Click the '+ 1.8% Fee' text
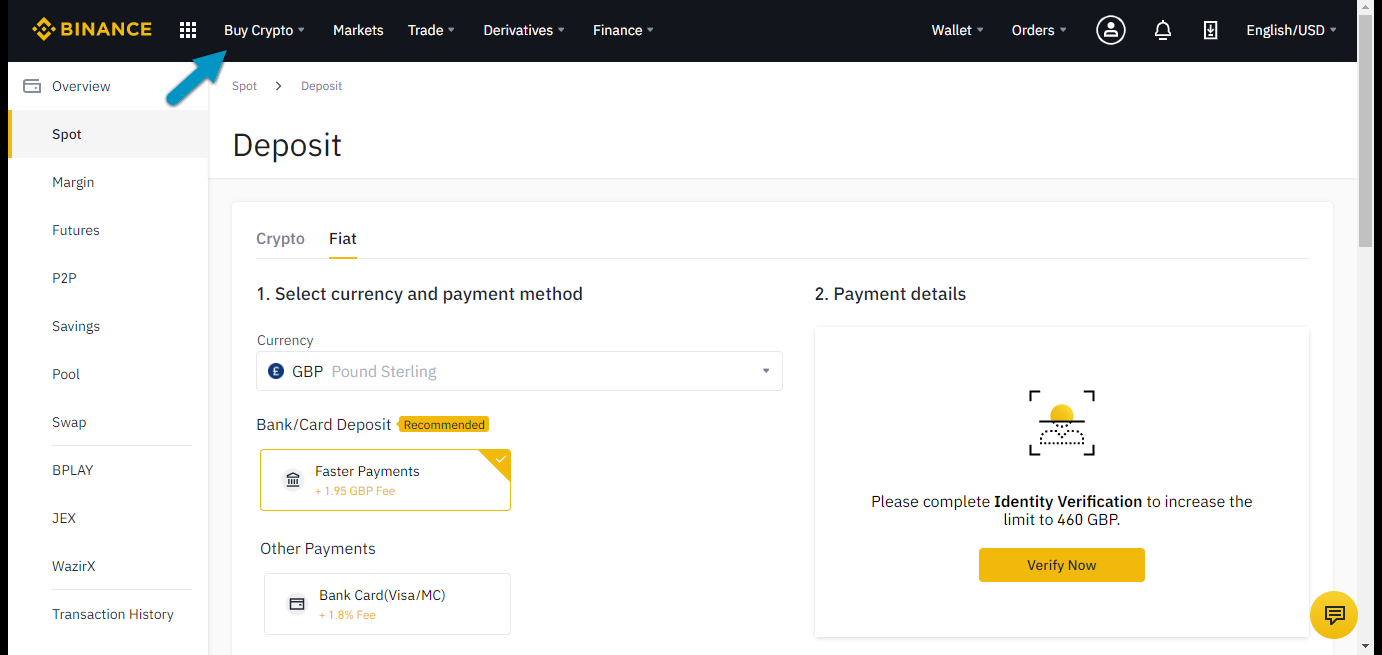 coord(347,615)
